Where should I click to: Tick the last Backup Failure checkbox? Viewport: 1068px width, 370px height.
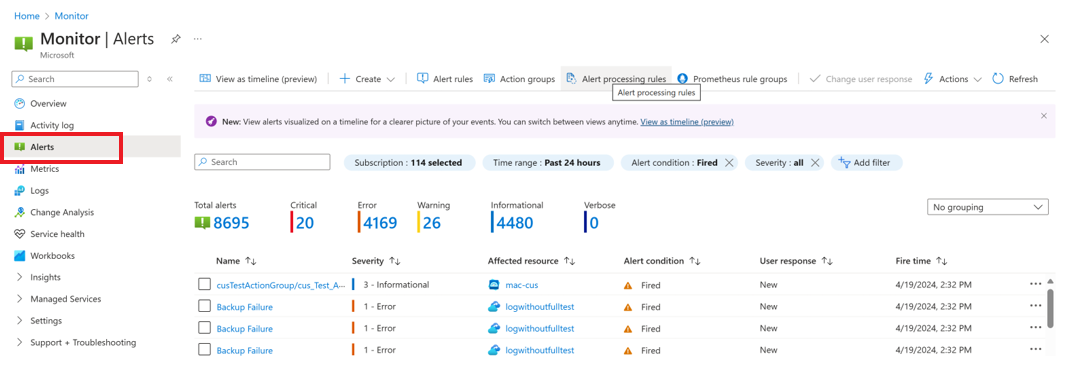tap(204, 350)
